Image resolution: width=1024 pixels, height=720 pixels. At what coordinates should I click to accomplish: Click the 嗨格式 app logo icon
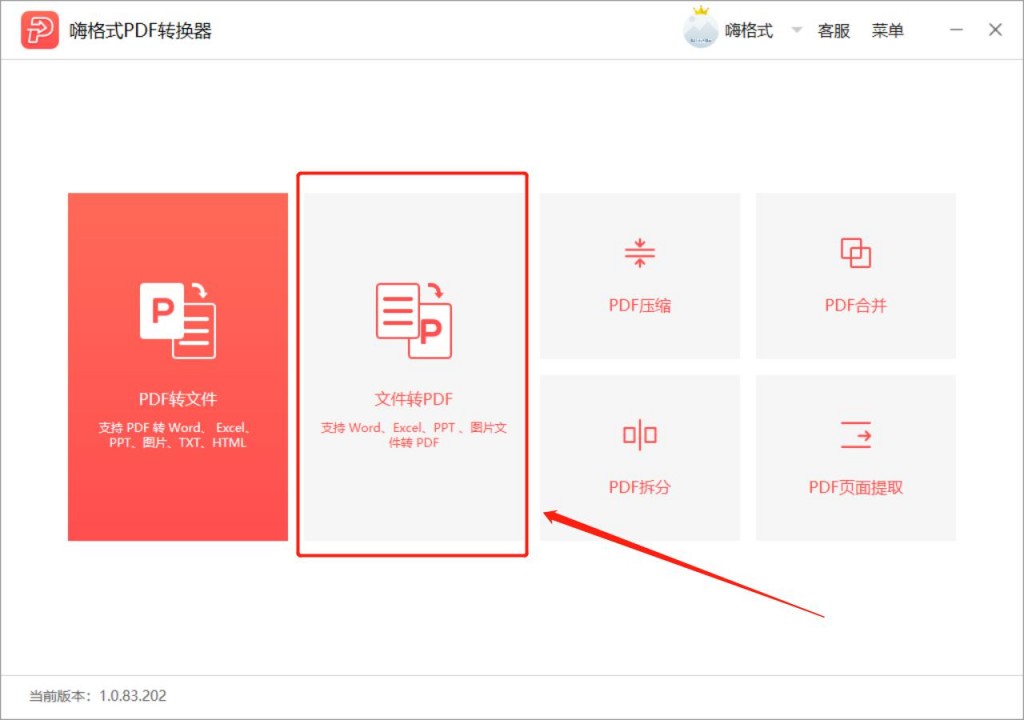[x=39, y=30]
